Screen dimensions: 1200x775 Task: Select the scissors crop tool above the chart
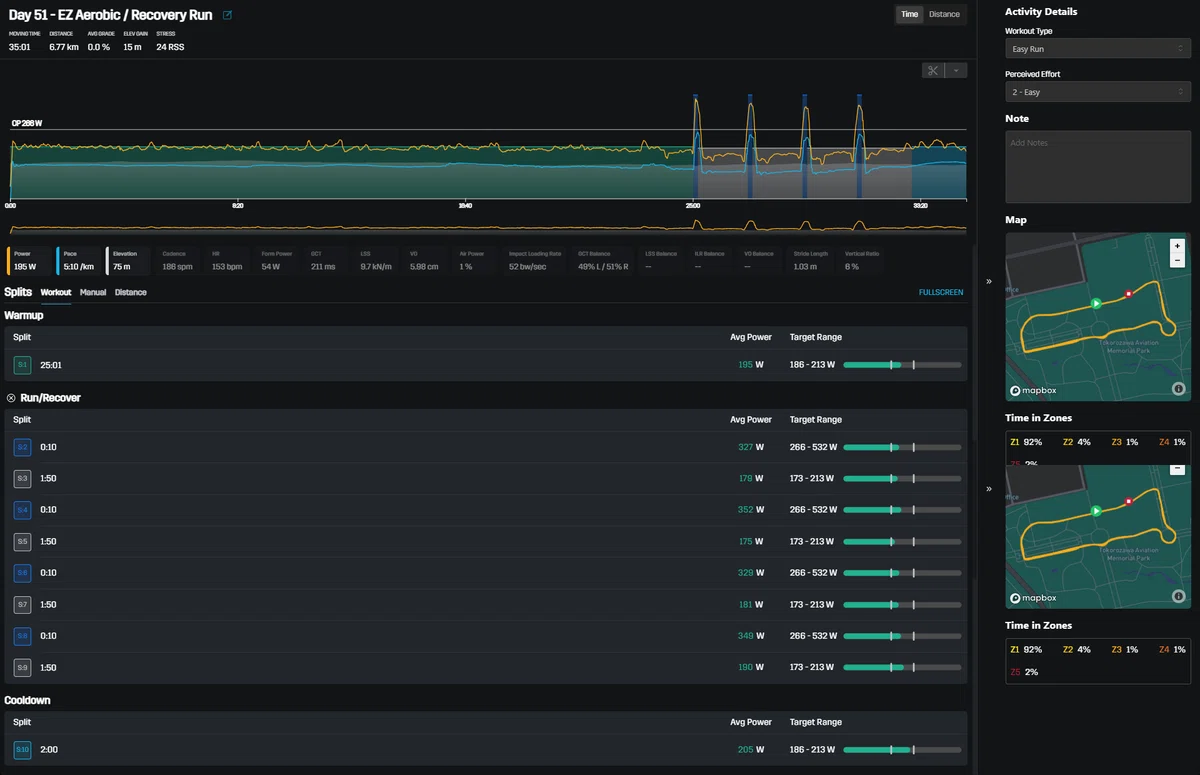[933, 70]
